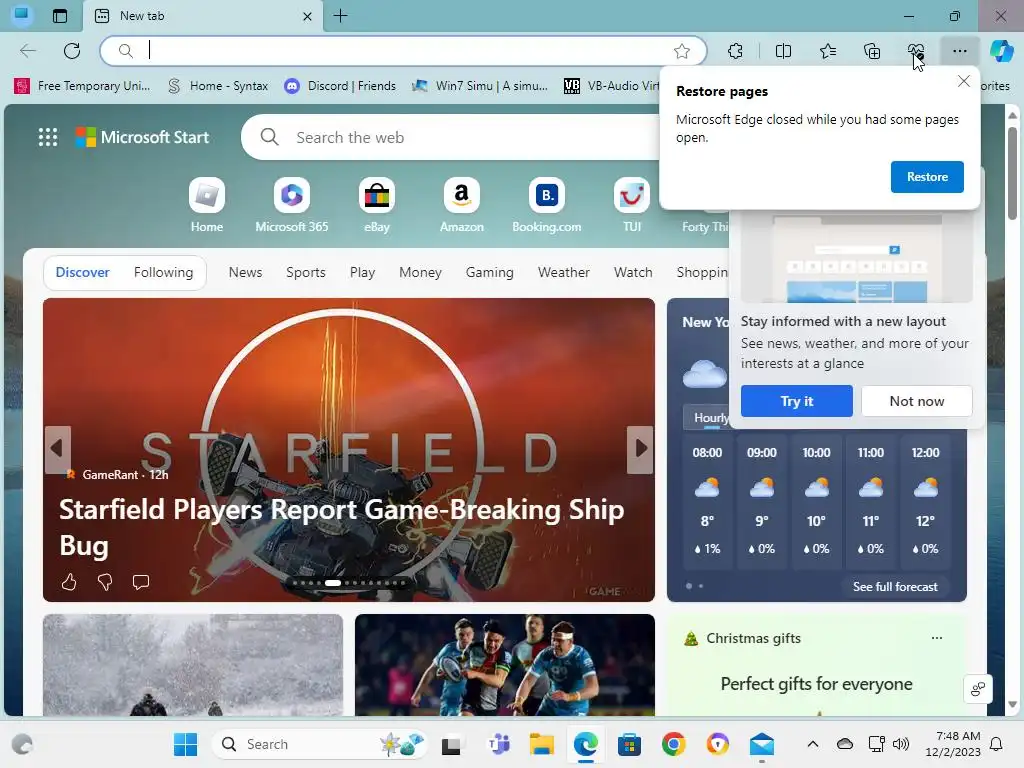This screenshot has width=1024, height=768.
Task: Open the News category
Action: coord(245,272)
